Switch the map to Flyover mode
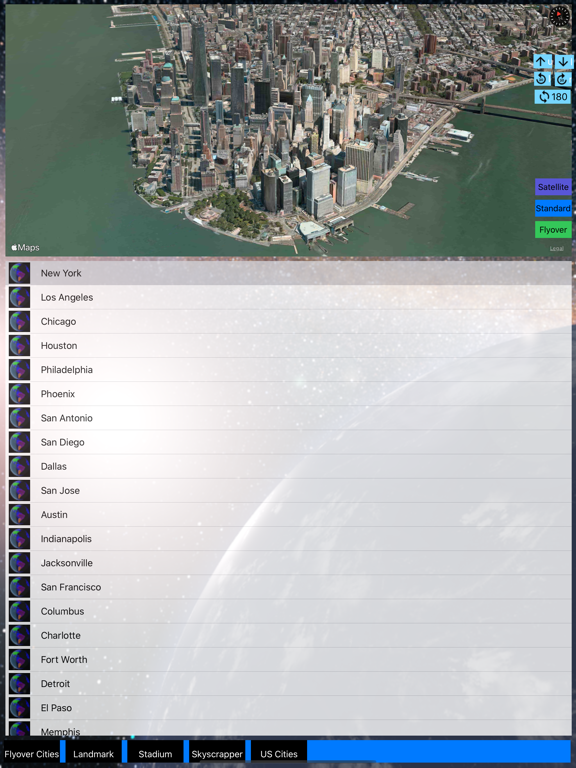This screenshot has width=576, height=768. 553,230
